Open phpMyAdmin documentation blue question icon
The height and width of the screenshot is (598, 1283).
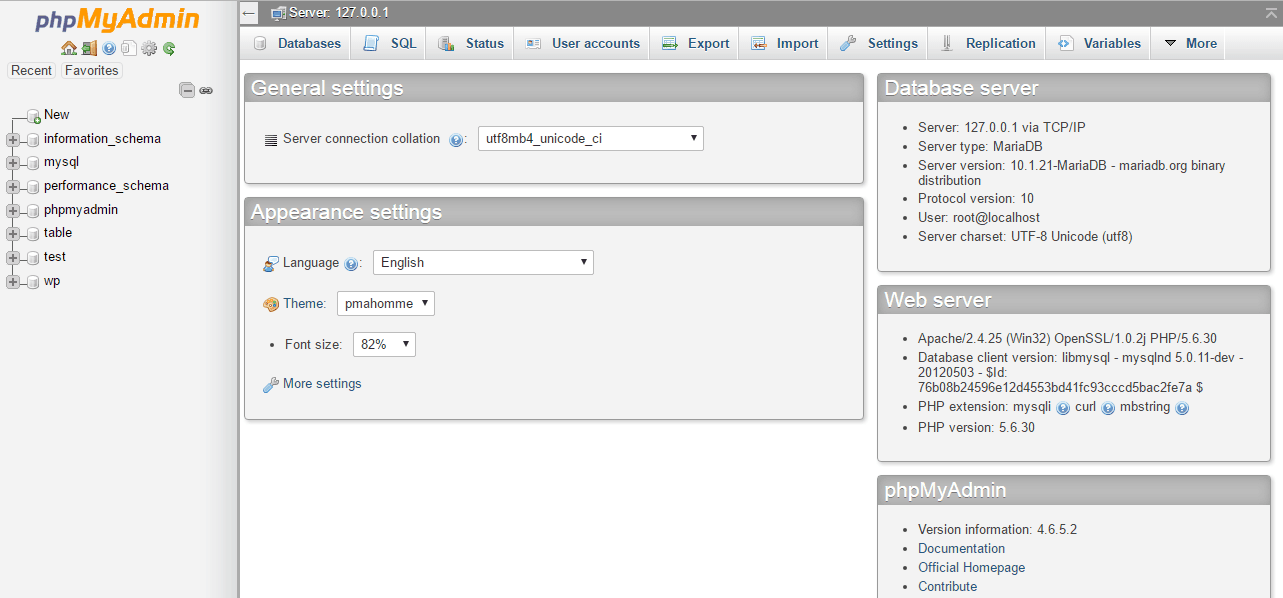tap(109, 48)
